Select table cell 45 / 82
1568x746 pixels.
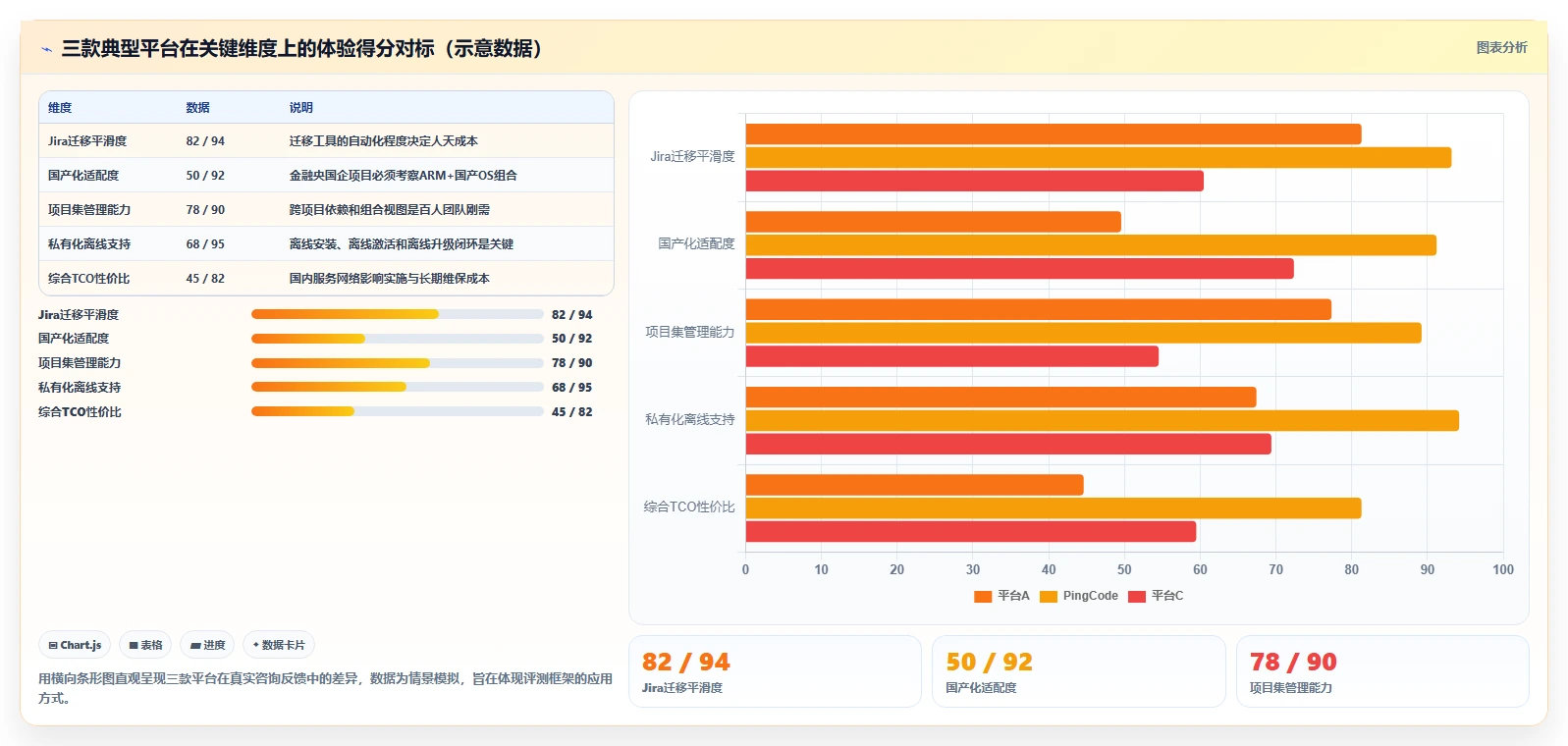pos(205,279)
